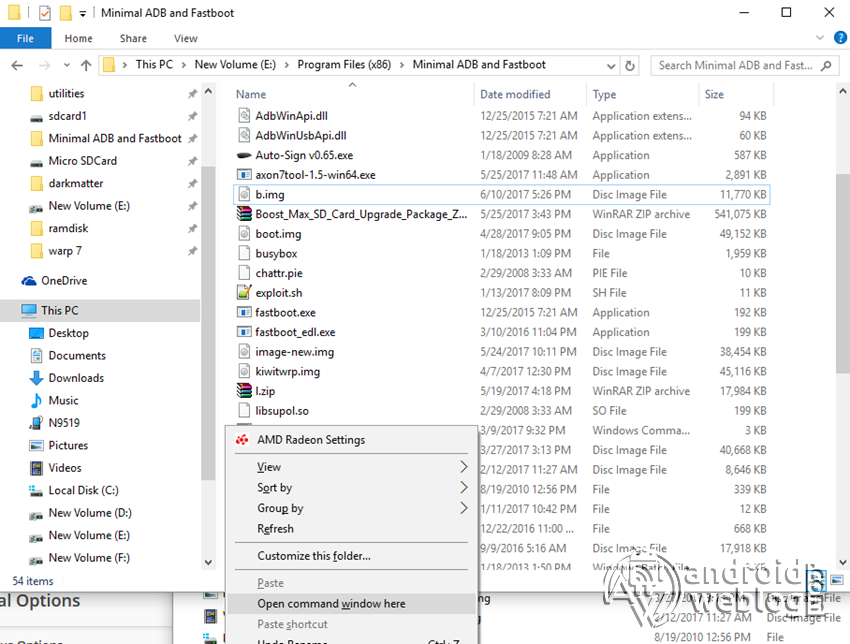The width and height of the screenshot is (850, 644).
Task: Go up one folder with Up arrow
Action: [x=86, y=65]
